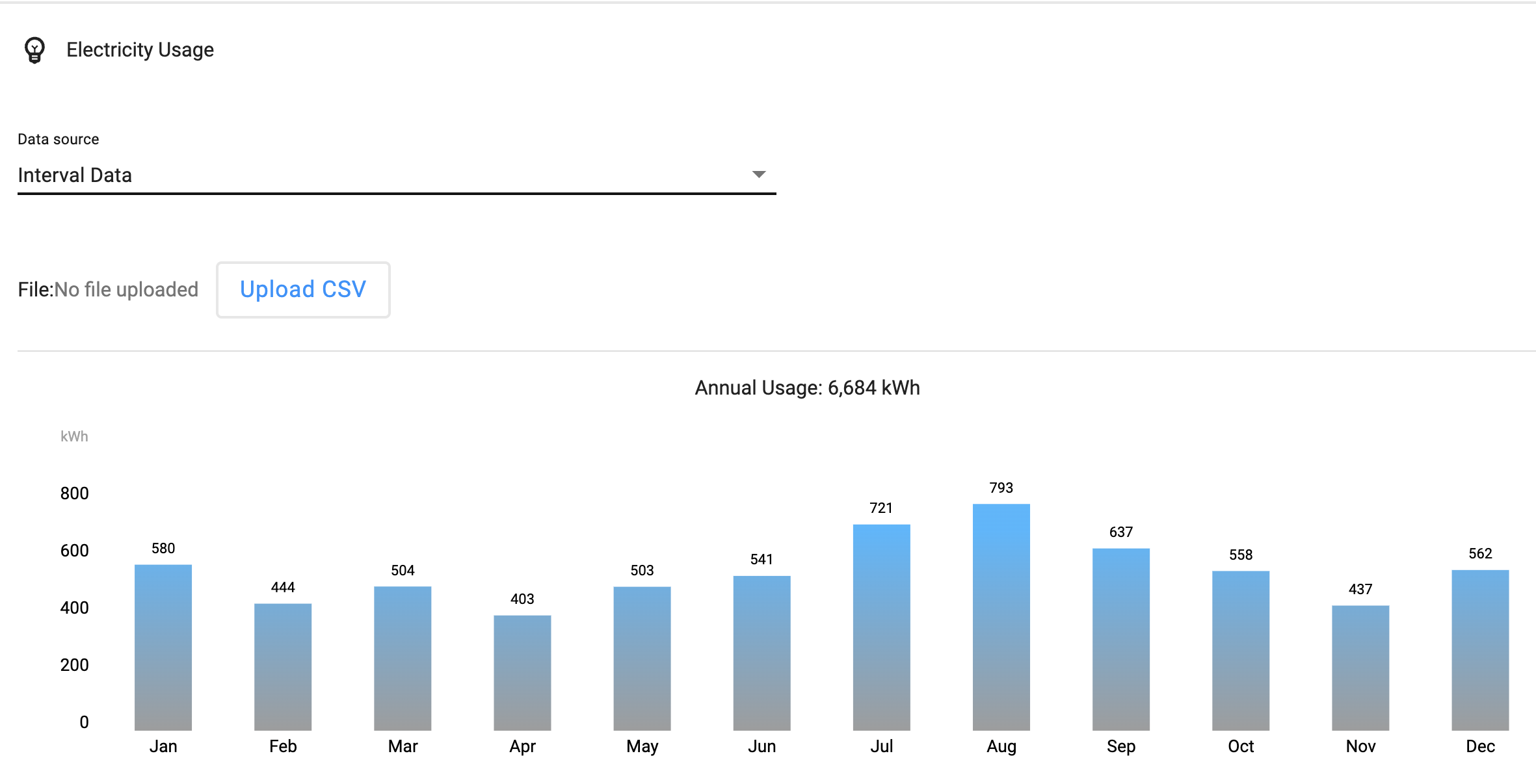
Task: Click the March usage bar
Action: pos(403,659)
